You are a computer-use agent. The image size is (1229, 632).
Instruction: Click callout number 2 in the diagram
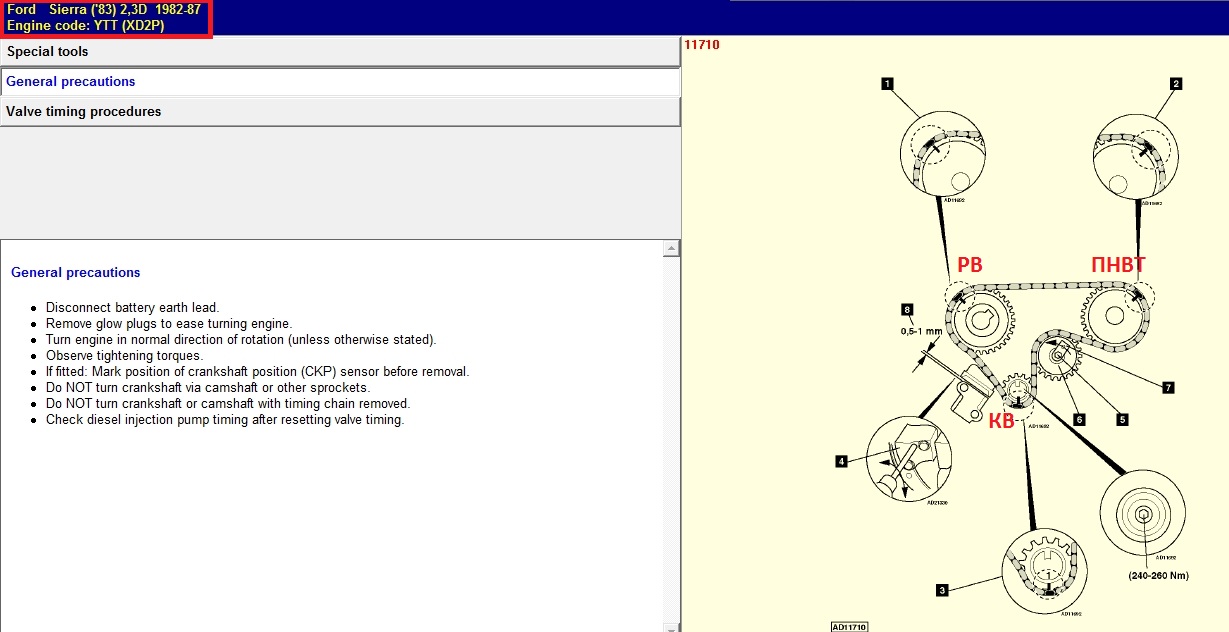1176,84
